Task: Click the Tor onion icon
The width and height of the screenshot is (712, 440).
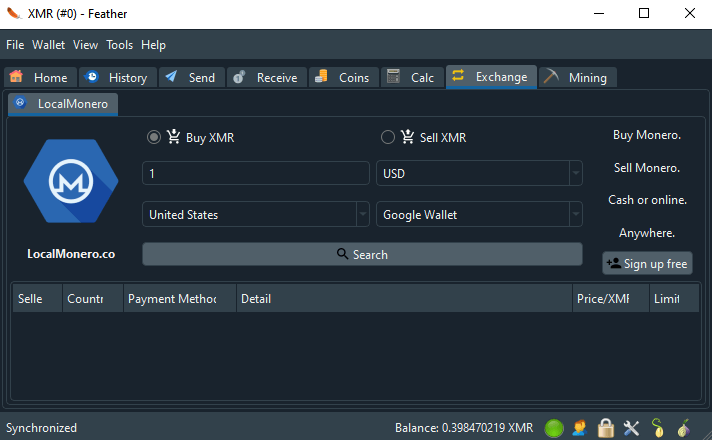Action: (x=684, y=428)
